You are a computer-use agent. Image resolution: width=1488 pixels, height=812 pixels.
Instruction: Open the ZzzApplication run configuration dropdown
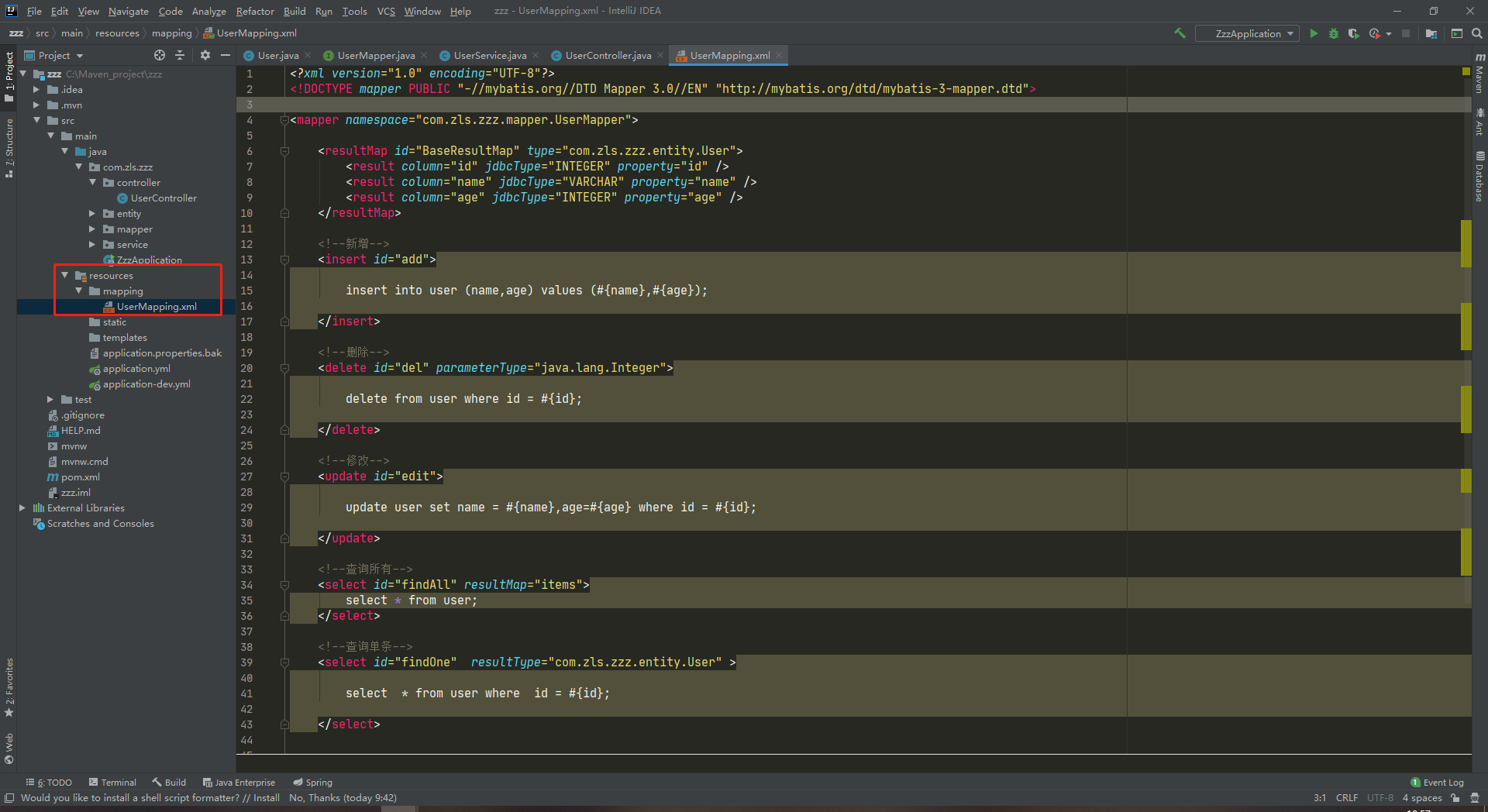(1247, 33)
